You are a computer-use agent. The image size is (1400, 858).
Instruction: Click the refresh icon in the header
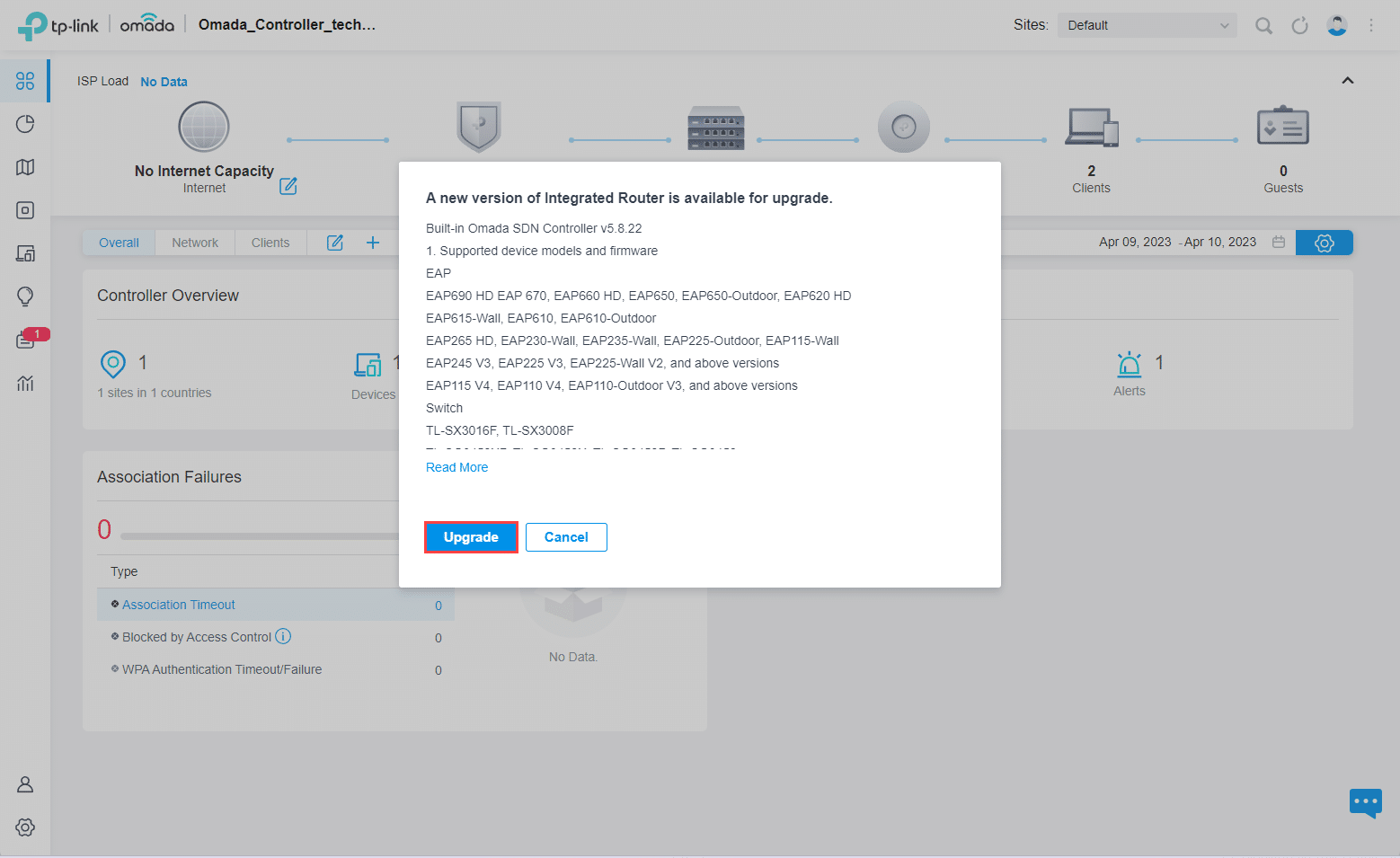click(1299, 25)
